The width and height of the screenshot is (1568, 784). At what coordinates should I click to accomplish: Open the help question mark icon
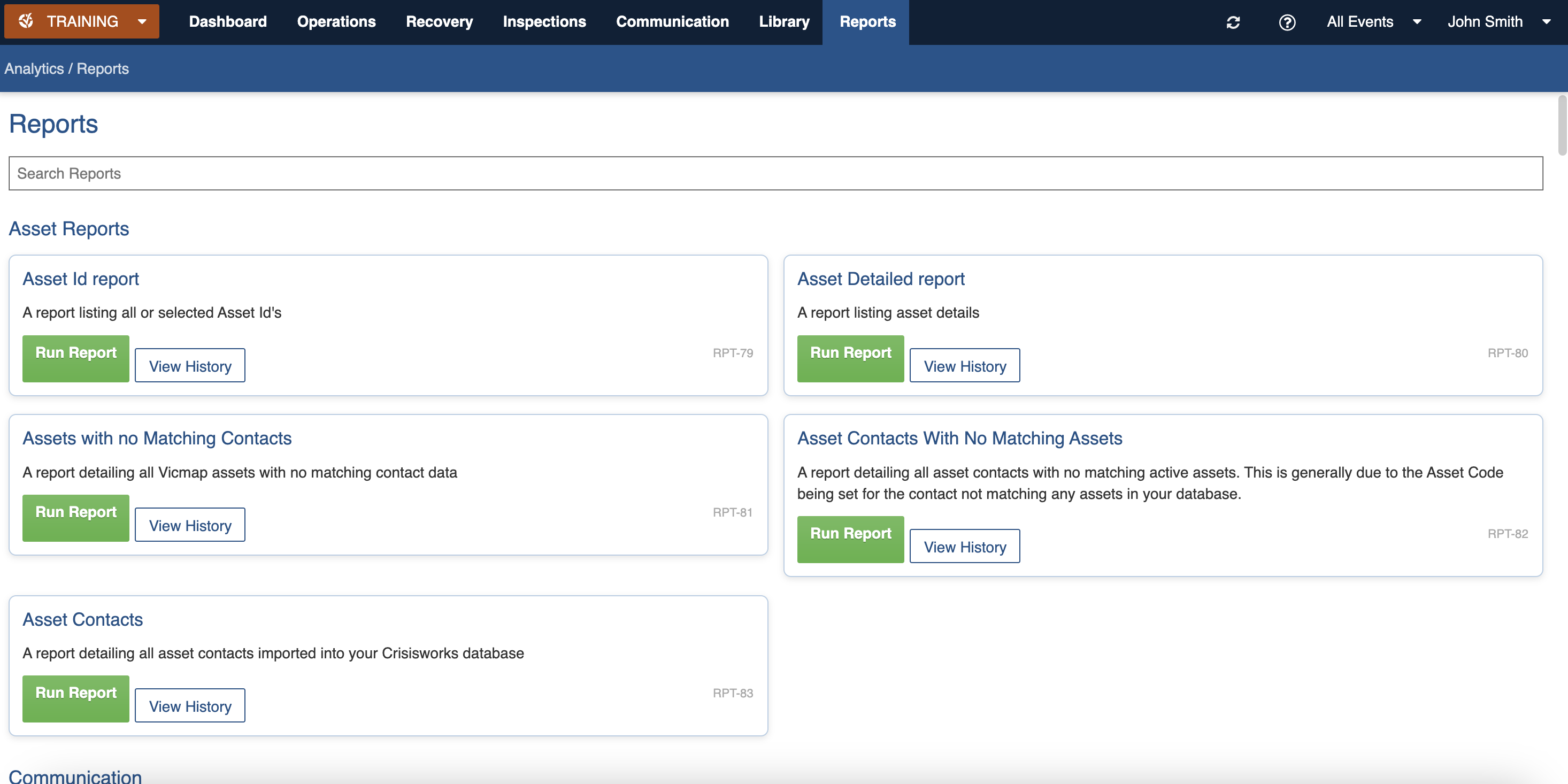click(x=1287, y=22)
